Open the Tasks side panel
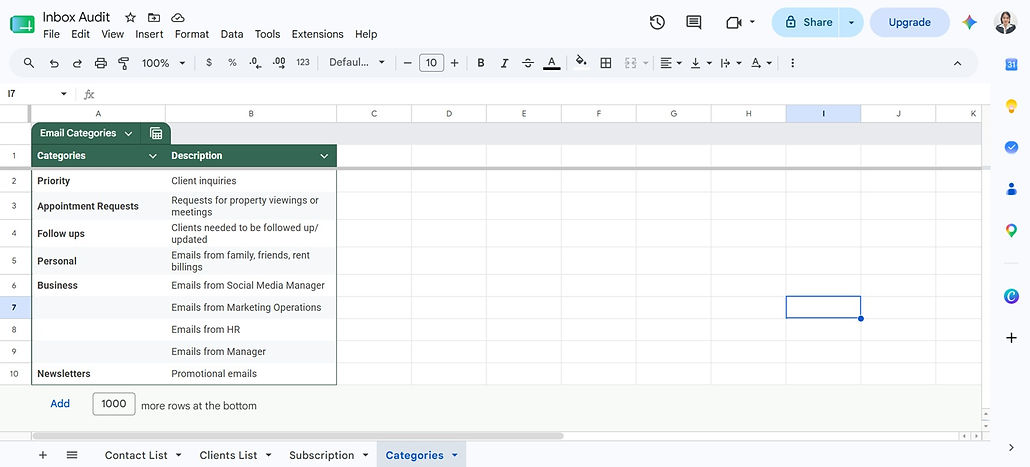This screenshot has height=467, width=1030. pyautogui.click(x=1012, y=147)
